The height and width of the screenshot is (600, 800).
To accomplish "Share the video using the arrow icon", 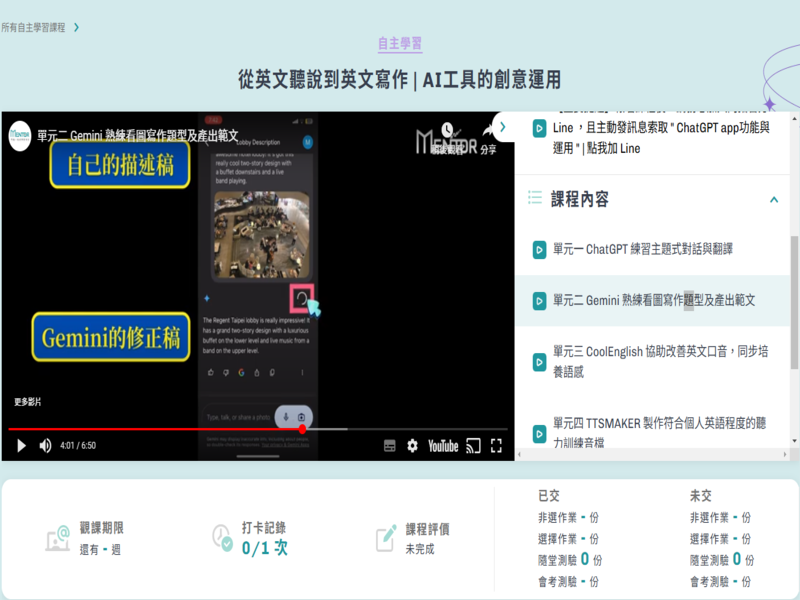I will point(488,132).
